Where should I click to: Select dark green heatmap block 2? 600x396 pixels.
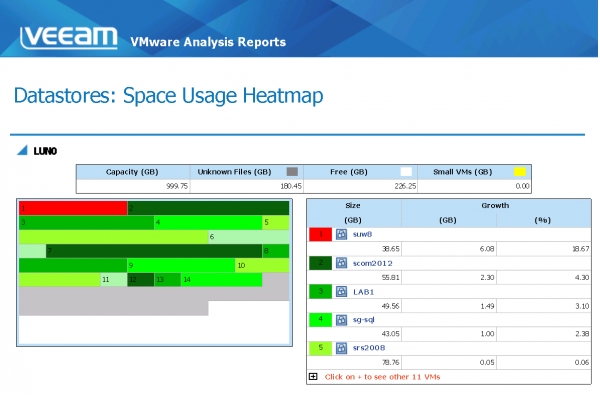(x=208, y=208)
